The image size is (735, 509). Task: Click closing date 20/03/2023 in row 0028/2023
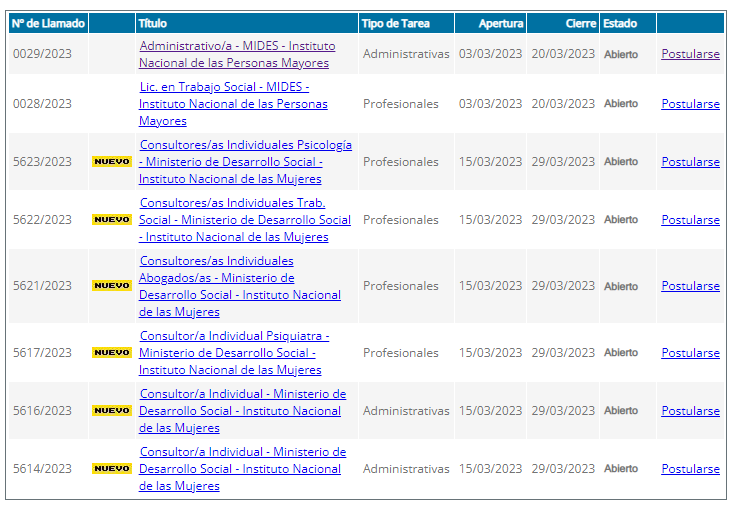(x=563, y=104)
